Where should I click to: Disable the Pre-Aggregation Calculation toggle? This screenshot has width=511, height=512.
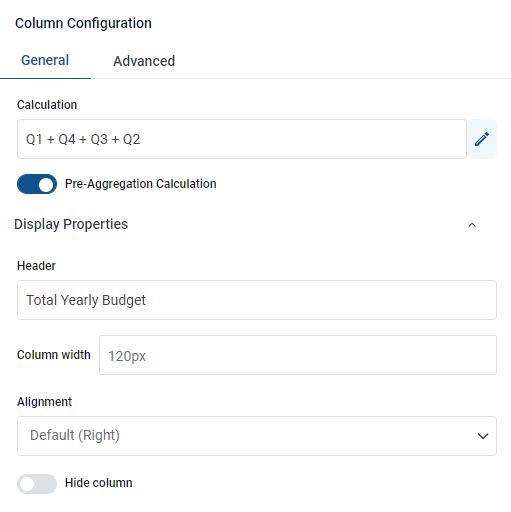click(37, 184)
